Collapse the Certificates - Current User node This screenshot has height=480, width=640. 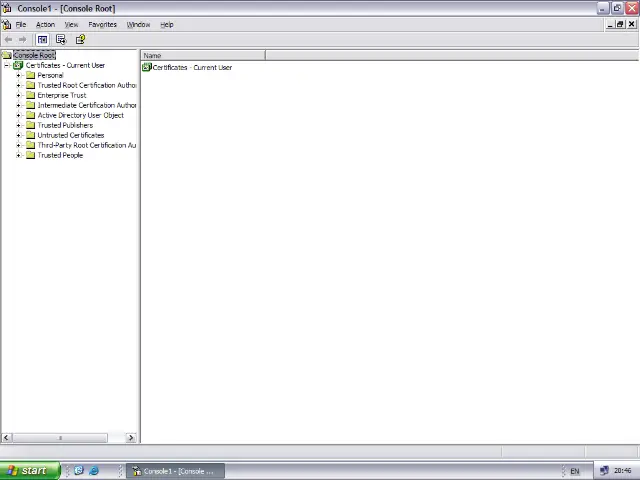coord(7,65)
